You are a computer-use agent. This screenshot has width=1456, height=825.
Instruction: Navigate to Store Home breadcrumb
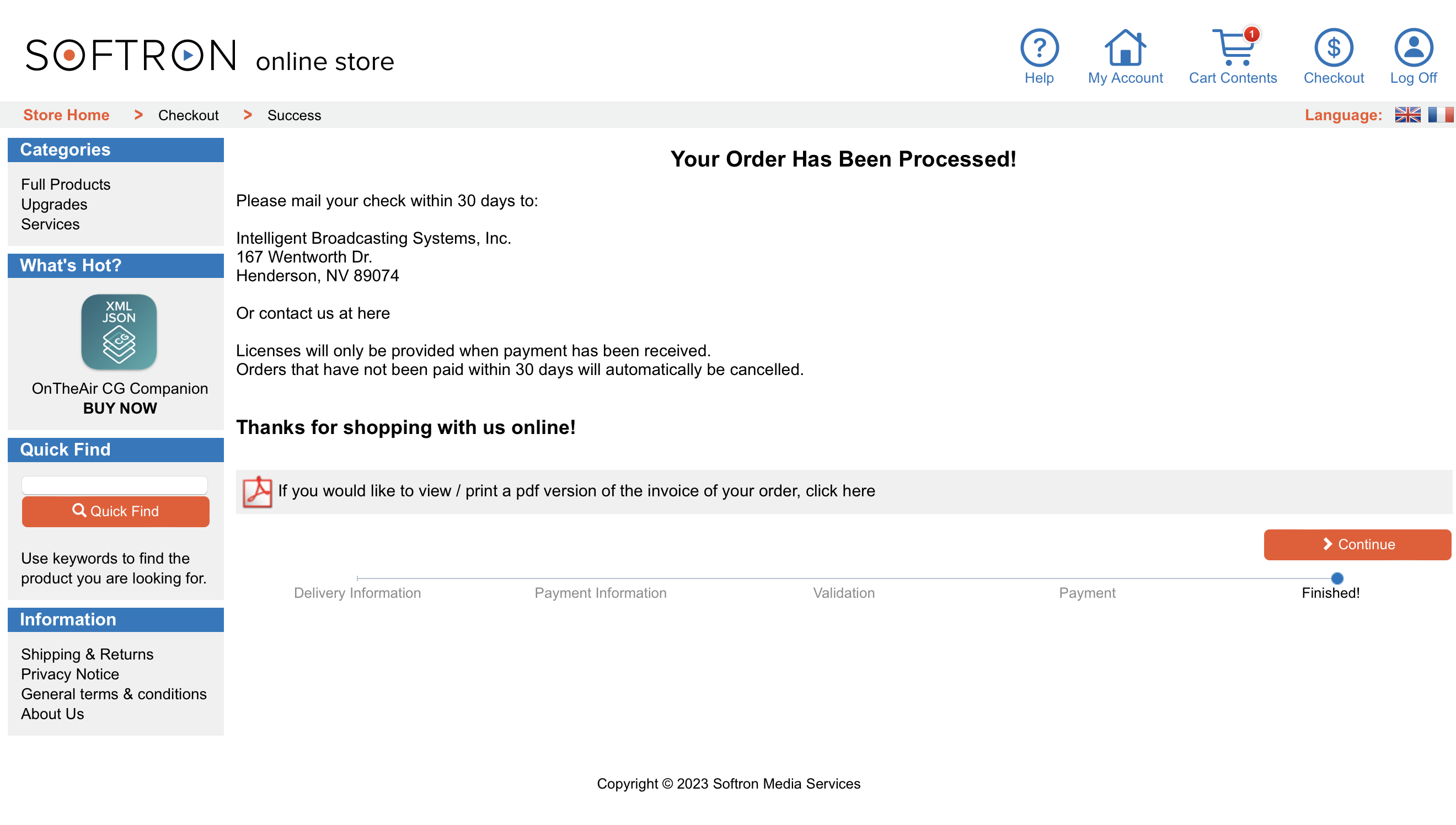66,115
